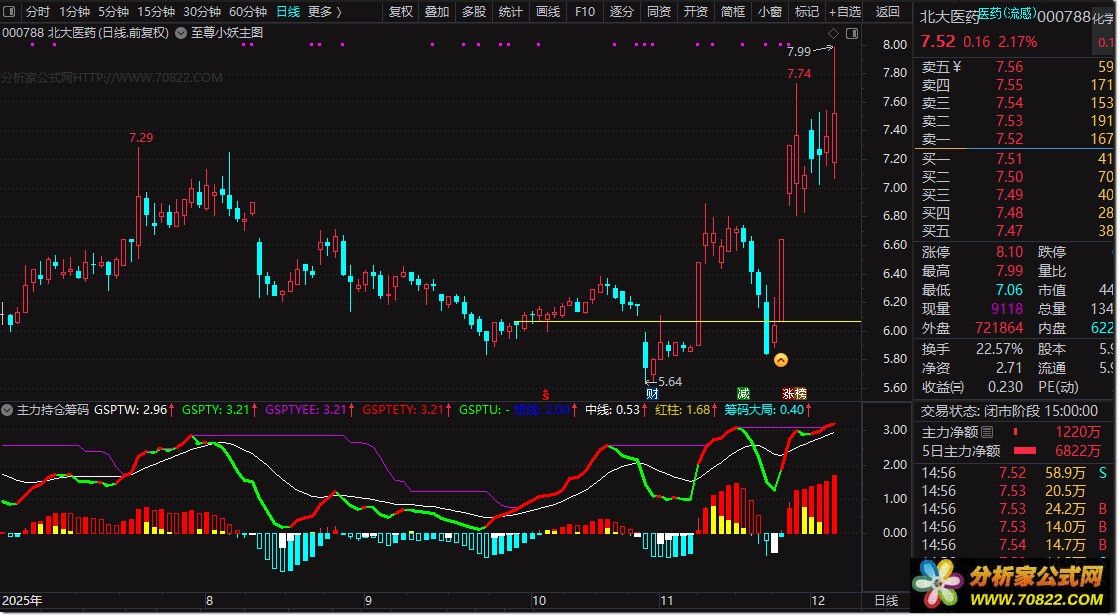Open F10 company information

click(x=584, y=11)
